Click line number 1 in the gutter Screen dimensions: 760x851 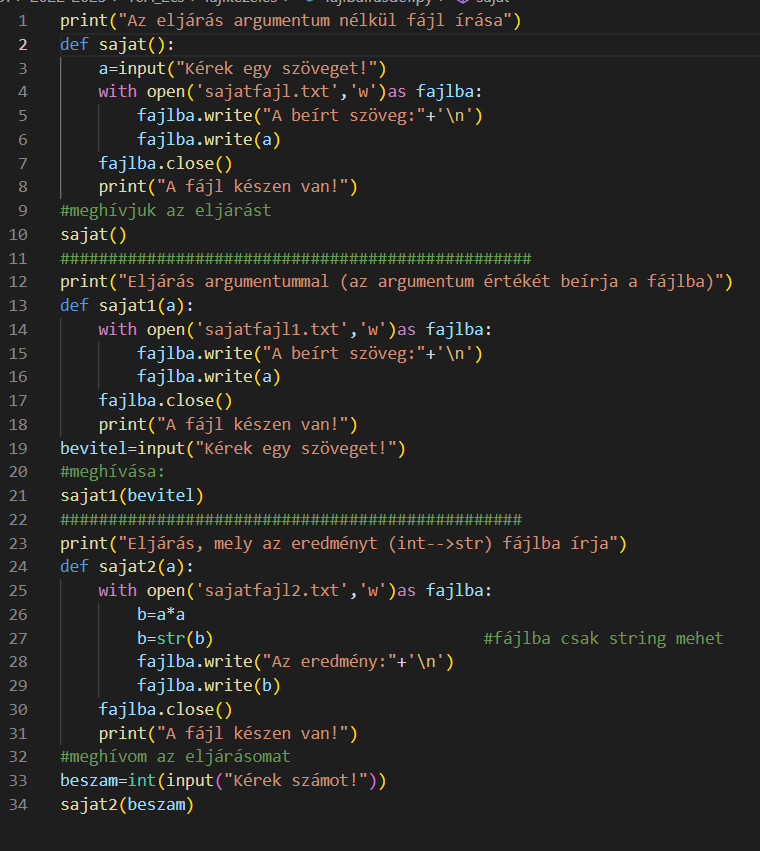point(22,20)
